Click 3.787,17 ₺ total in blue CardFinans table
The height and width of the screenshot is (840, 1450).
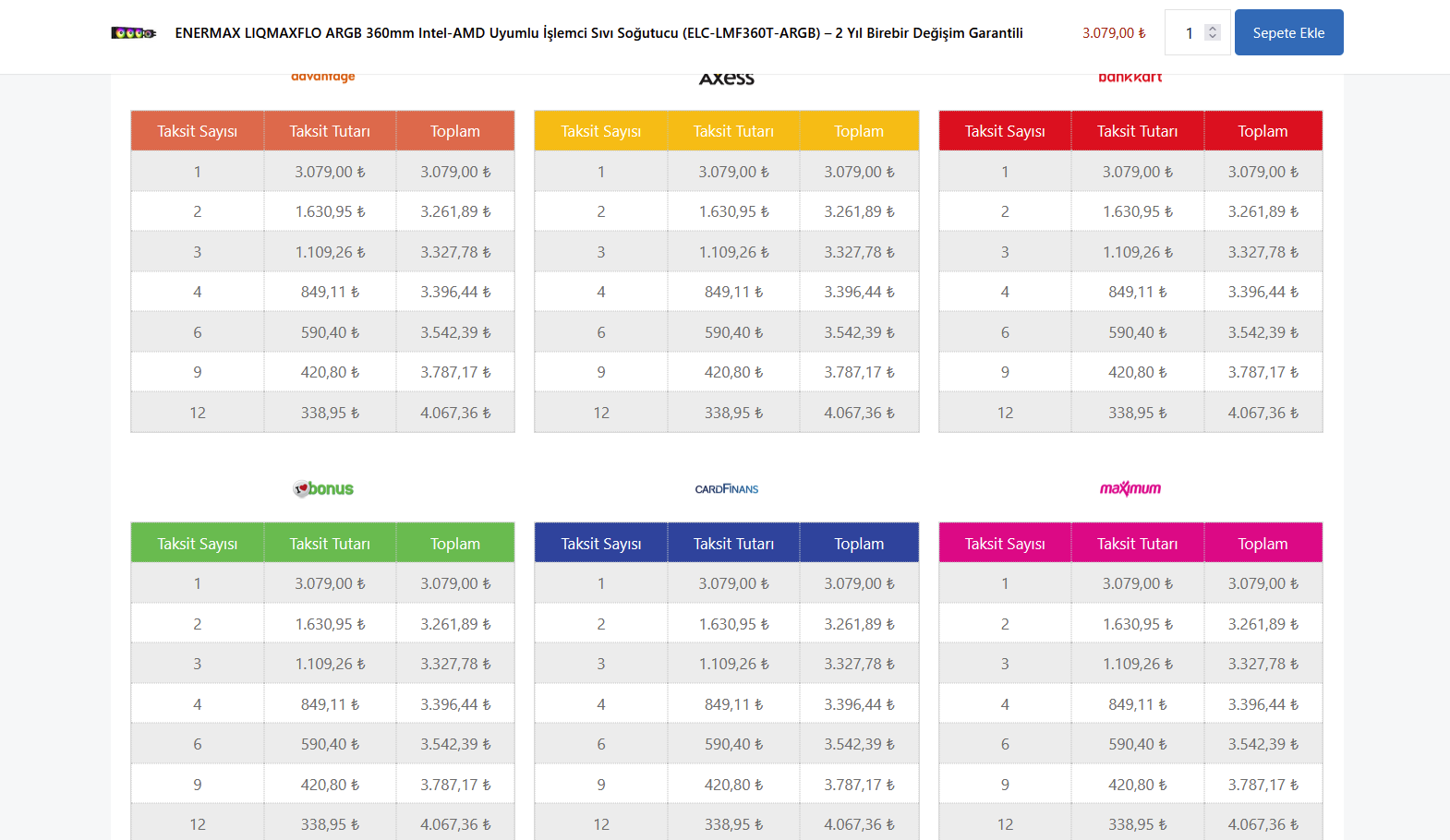[859, 785]
